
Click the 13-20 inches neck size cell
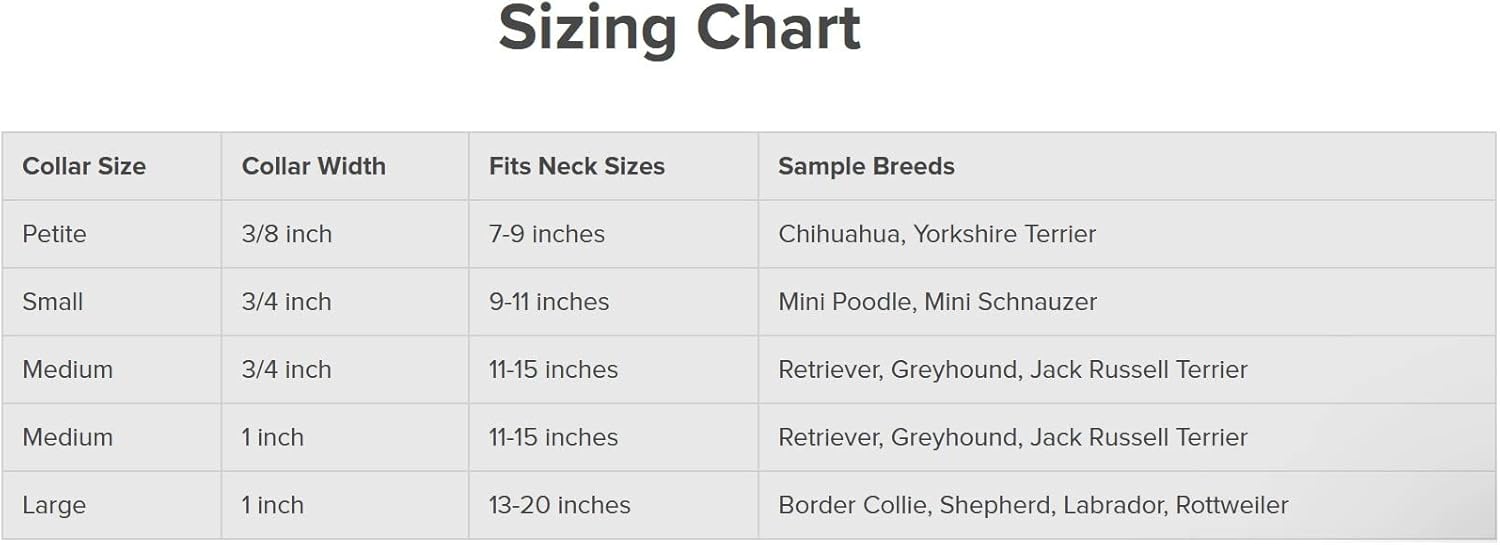click(x=559, y=505)
